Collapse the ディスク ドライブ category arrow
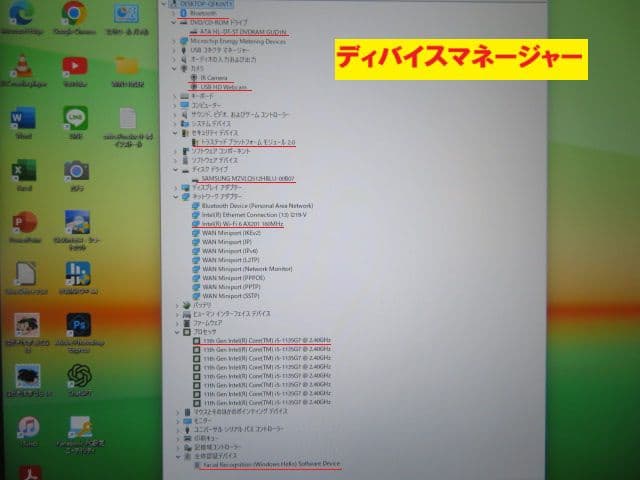The height and width of the screenshot is (480, 640). (x=176, y=169)
